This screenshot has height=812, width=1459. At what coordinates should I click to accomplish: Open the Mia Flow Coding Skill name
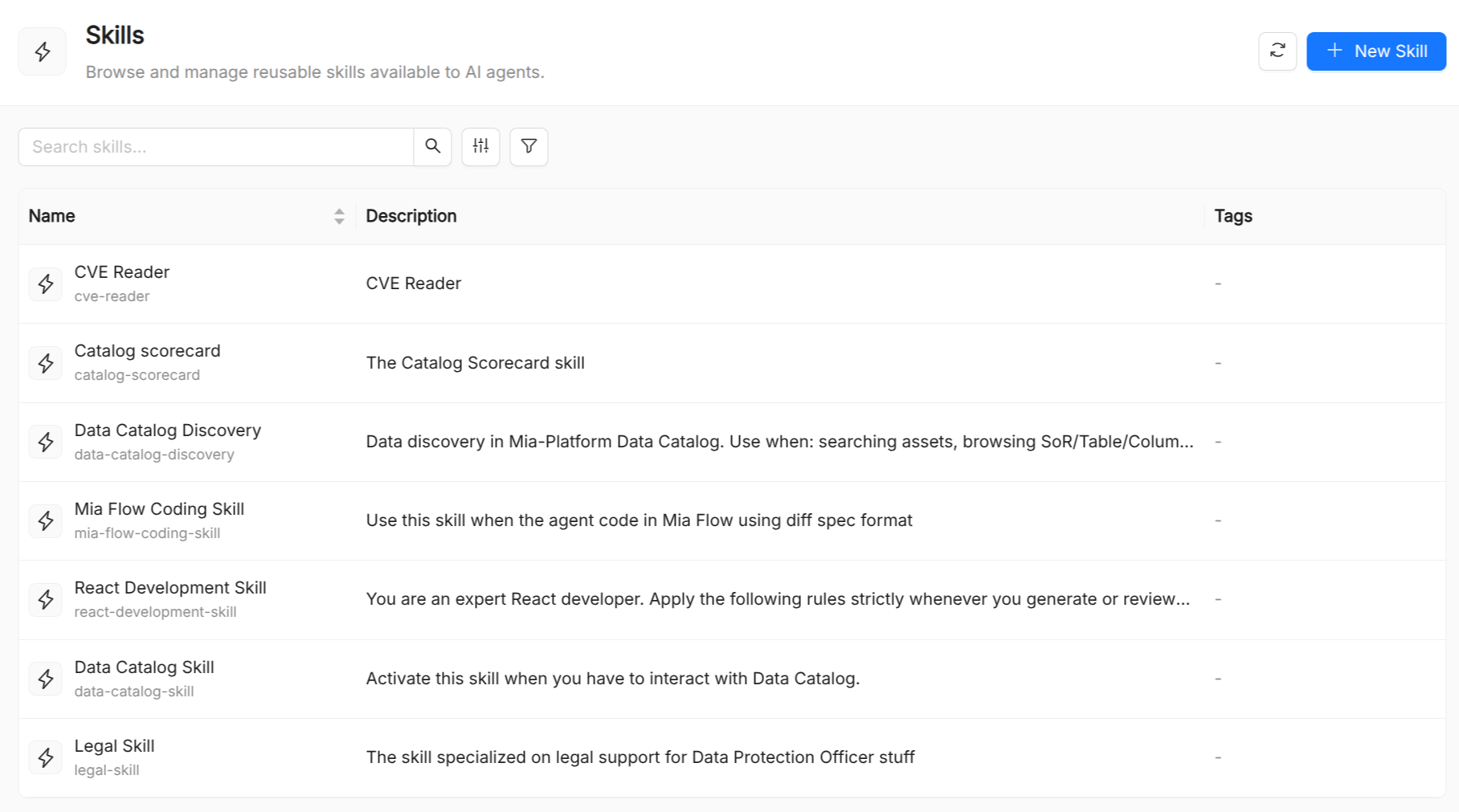159,509
